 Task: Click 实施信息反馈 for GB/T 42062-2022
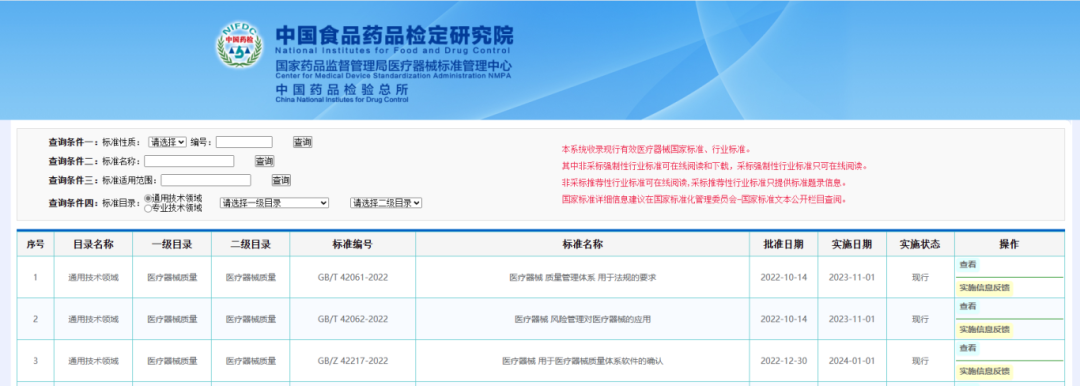[x=984, y=329]
